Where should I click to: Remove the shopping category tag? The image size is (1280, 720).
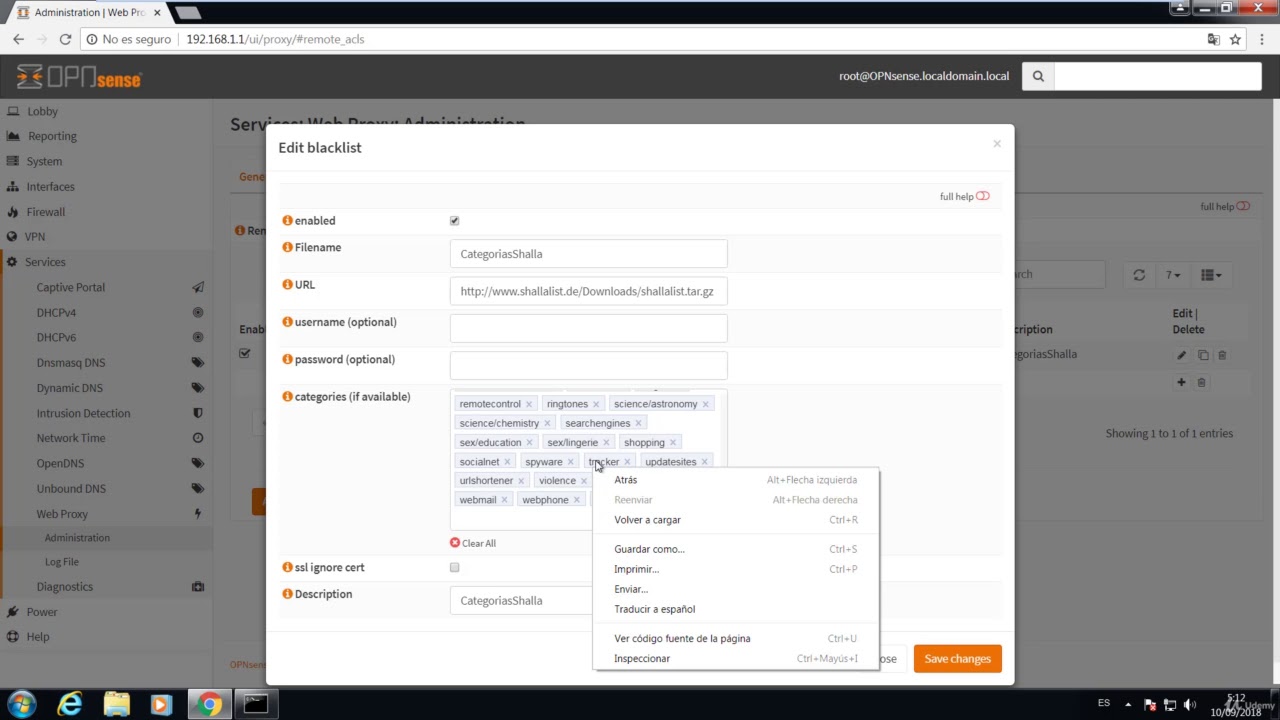click(x=673, y=442)
